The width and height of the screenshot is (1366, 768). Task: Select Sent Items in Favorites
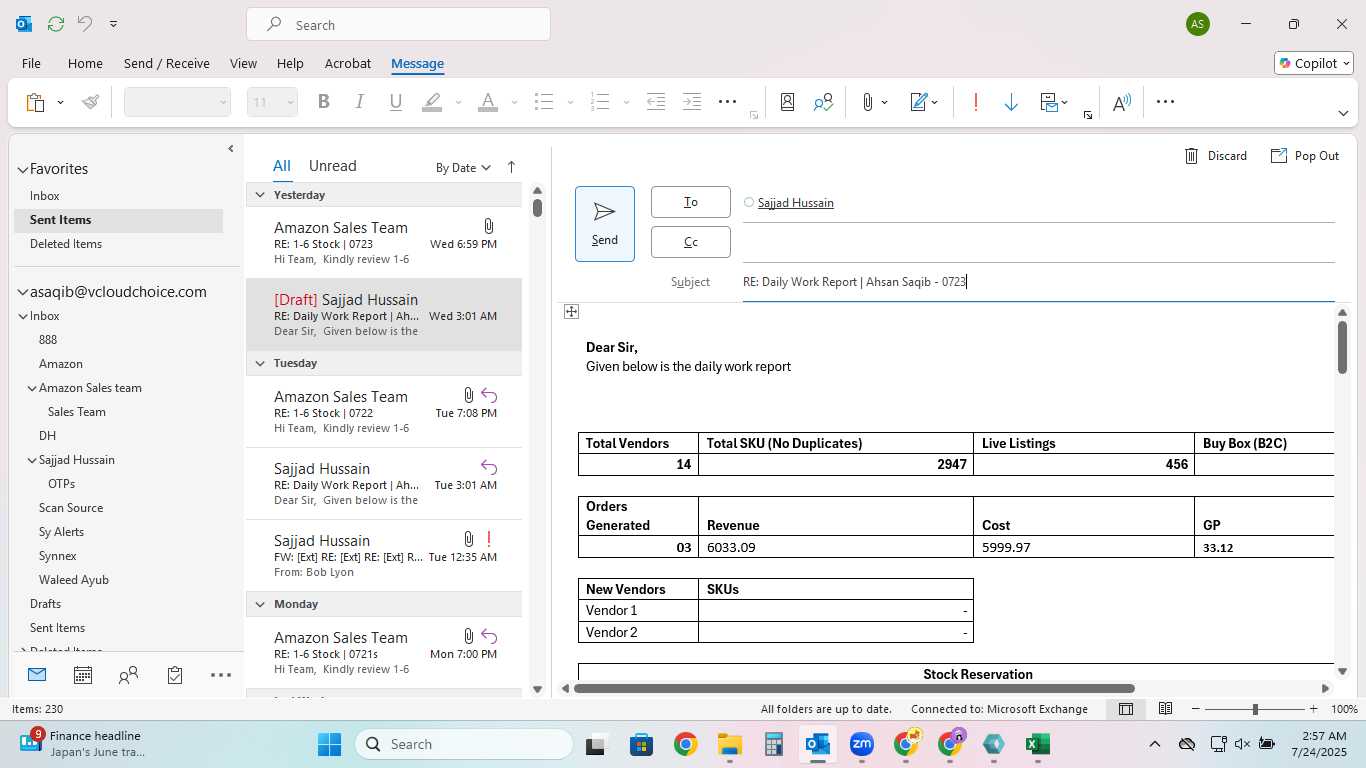coord(118,220)
